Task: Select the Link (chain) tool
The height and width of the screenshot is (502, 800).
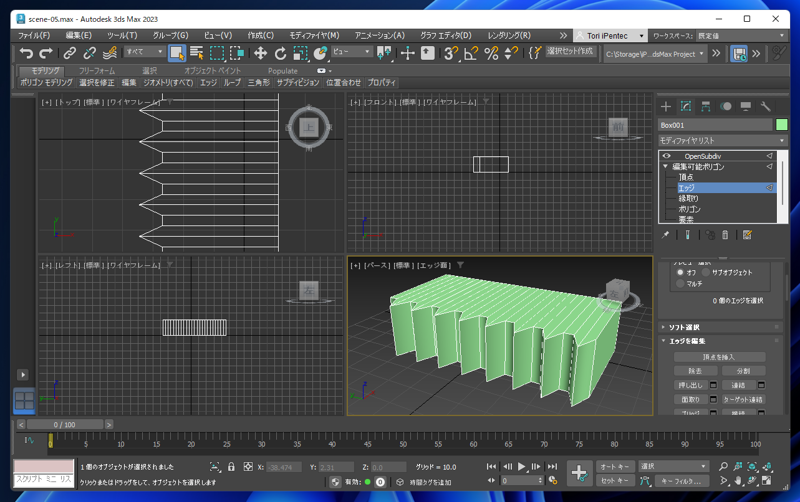Action: tap(69, 53)
